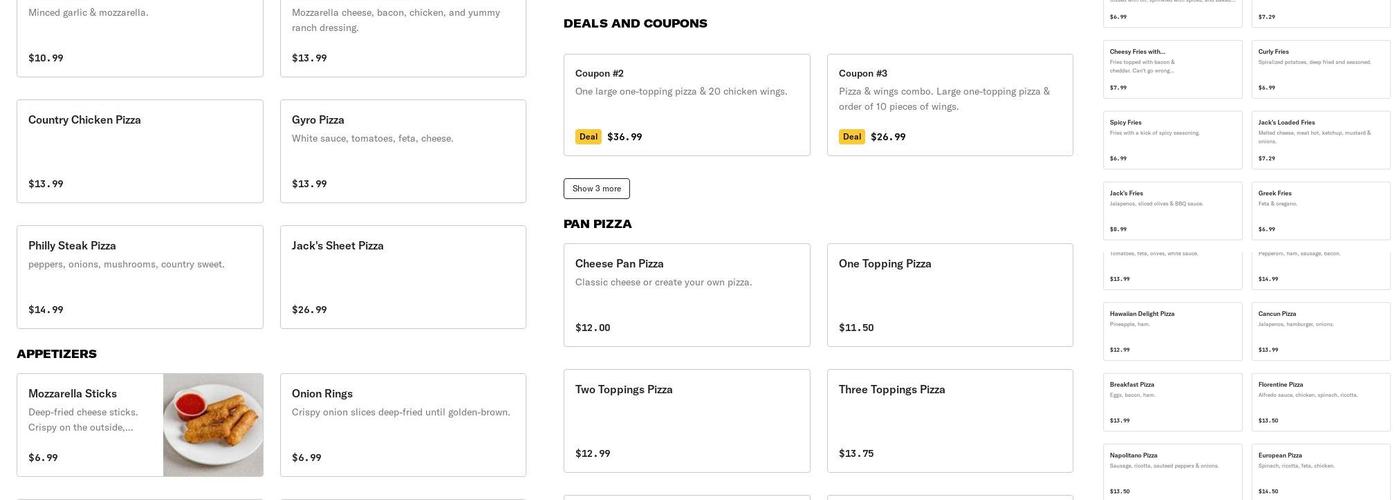1400x500 pixels.
Task: Select the Hawaiian Delight Pizza card
Action: 1172,331
